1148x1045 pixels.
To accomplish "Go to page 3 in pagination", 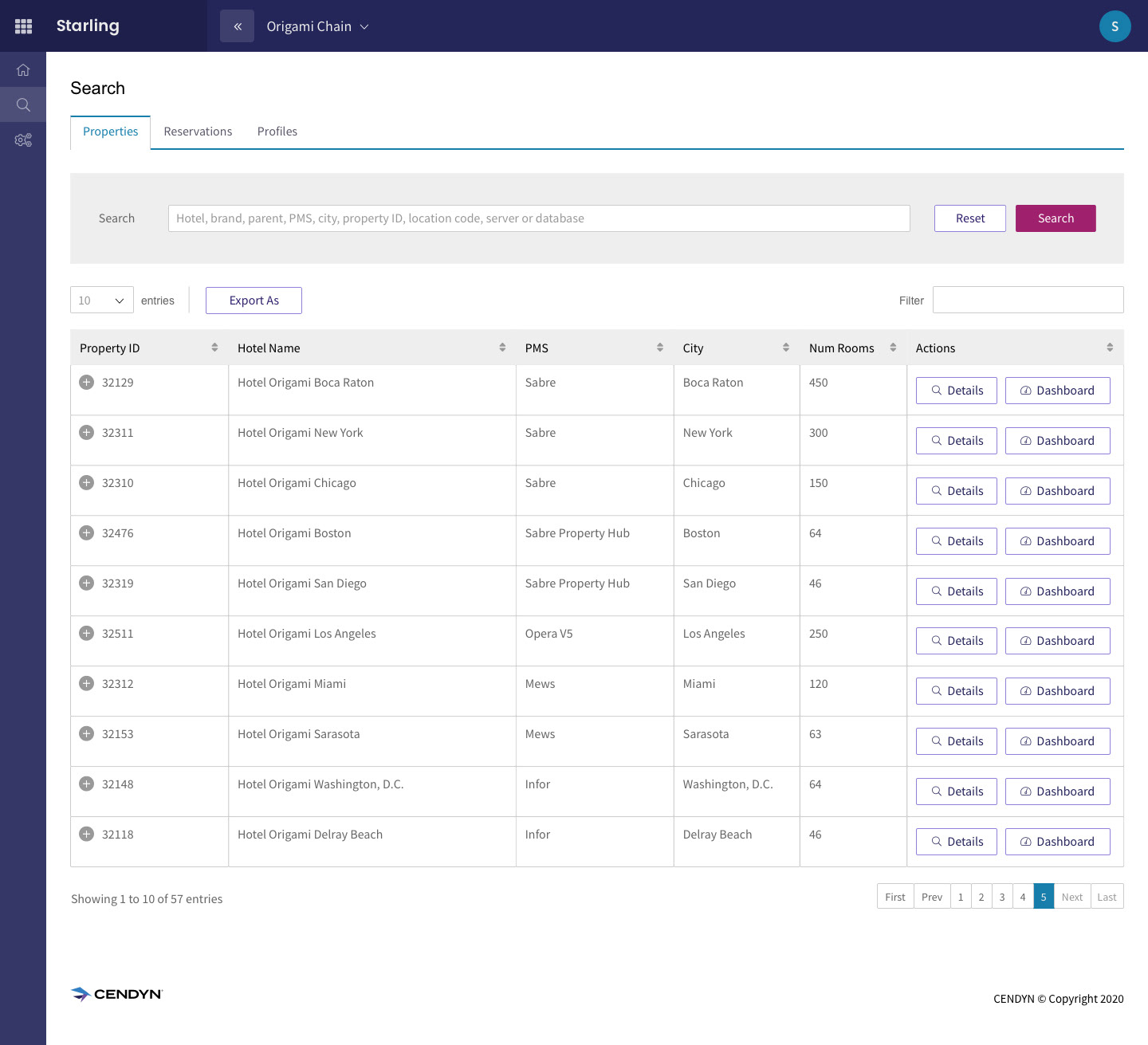I will (1002, 897).
